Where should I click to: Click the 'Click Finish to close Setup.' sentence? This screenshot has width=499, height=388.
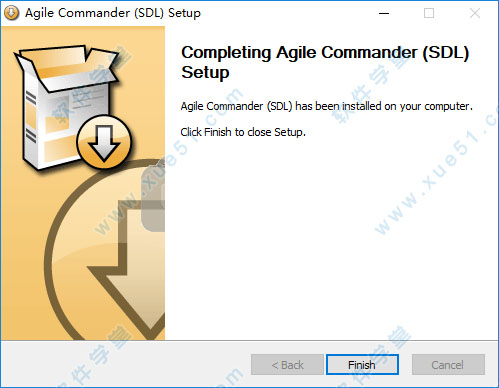pyautogui.click(x=243, y=132)
